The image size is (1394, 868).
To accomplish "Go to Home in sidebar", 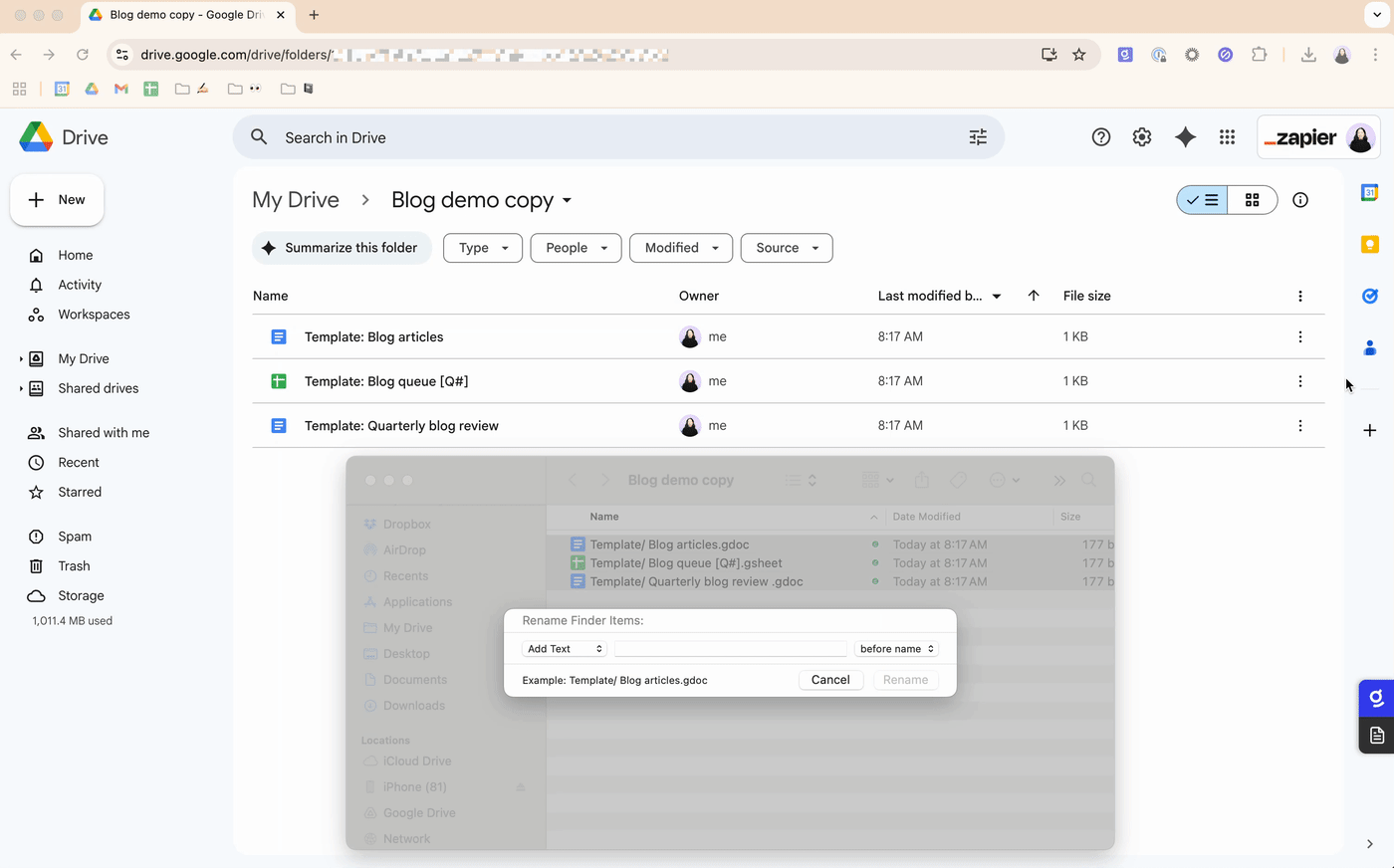I will (75, 256).
